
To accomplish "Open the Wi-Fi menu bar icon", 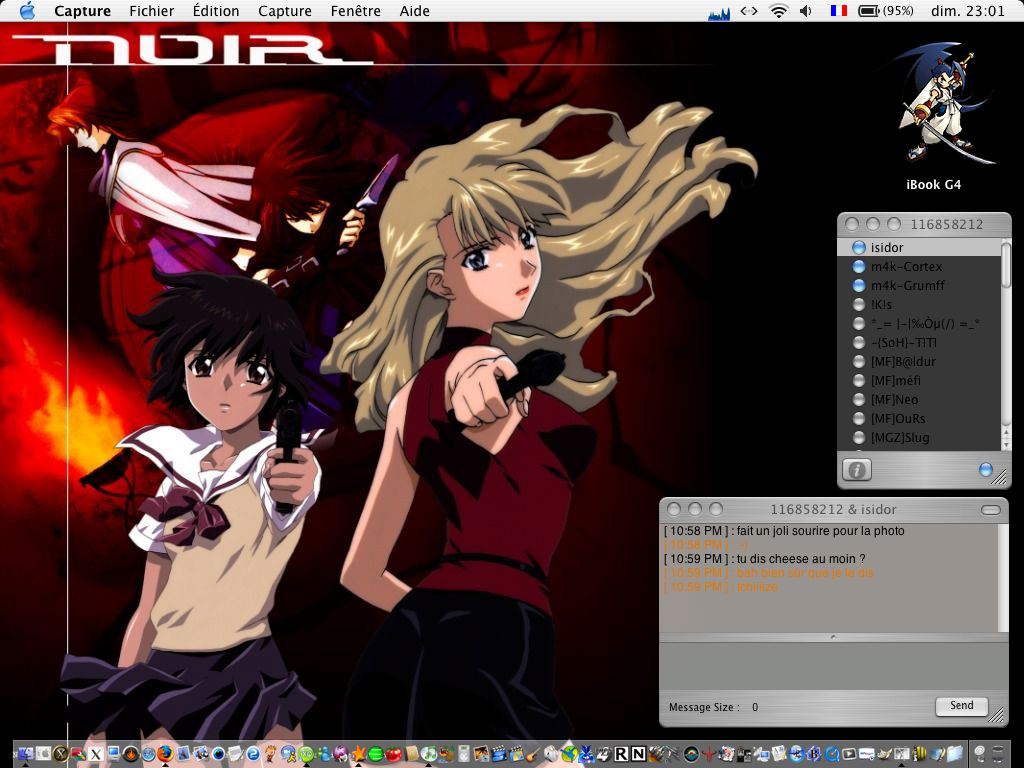I will 778,10.
